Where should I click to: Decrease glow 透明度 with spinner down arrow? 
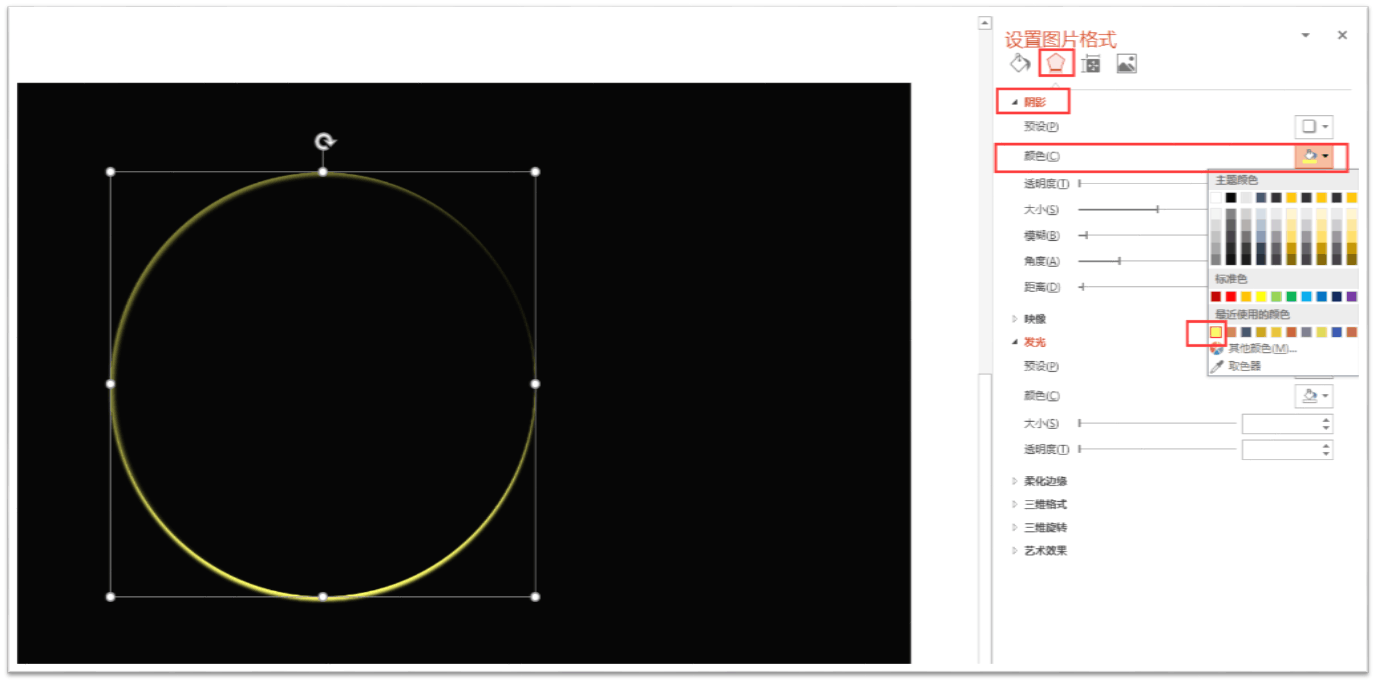pyautogui.click(x=1327, y=455)
